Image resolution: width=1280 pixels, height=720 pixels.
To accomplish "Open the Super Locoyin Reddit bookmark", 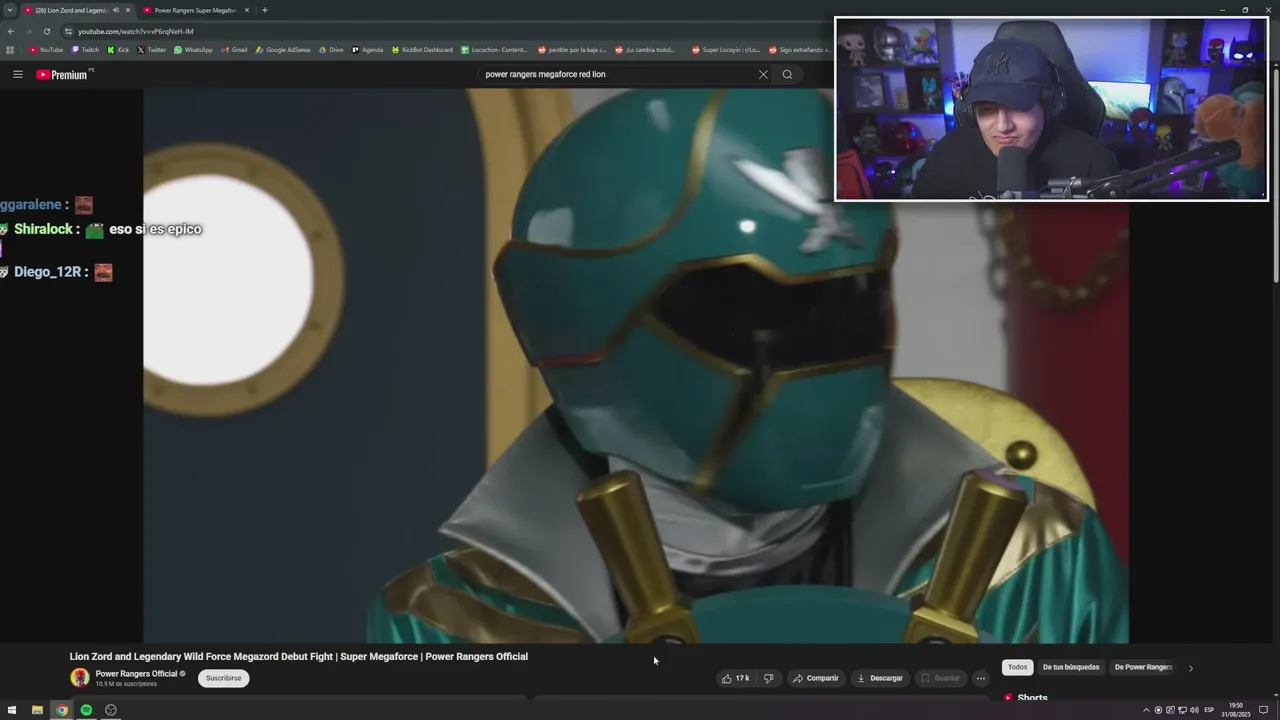I will [x=725, y=50].
